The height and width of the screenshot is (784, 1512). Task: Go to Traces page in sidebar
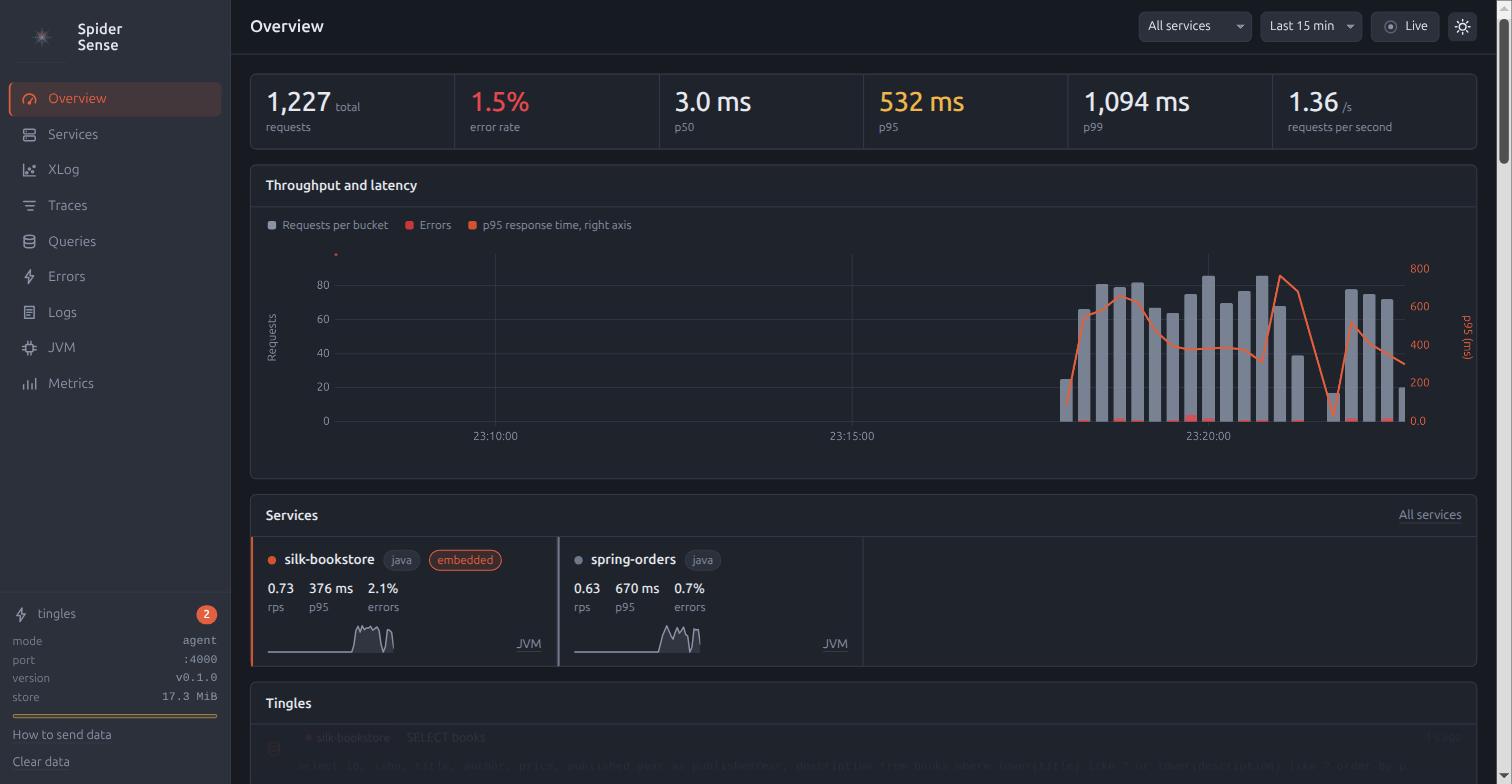point(115,206)
